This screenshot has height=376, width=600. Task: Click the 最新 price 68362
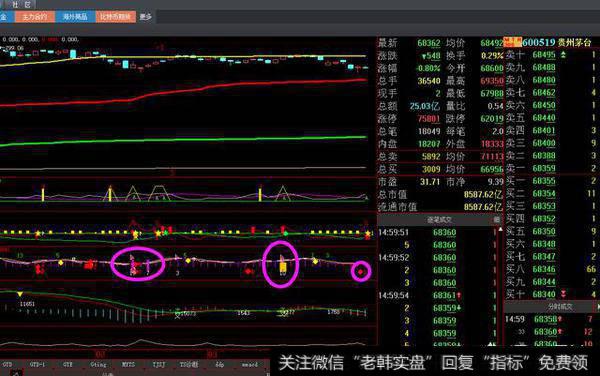(429, 43)
